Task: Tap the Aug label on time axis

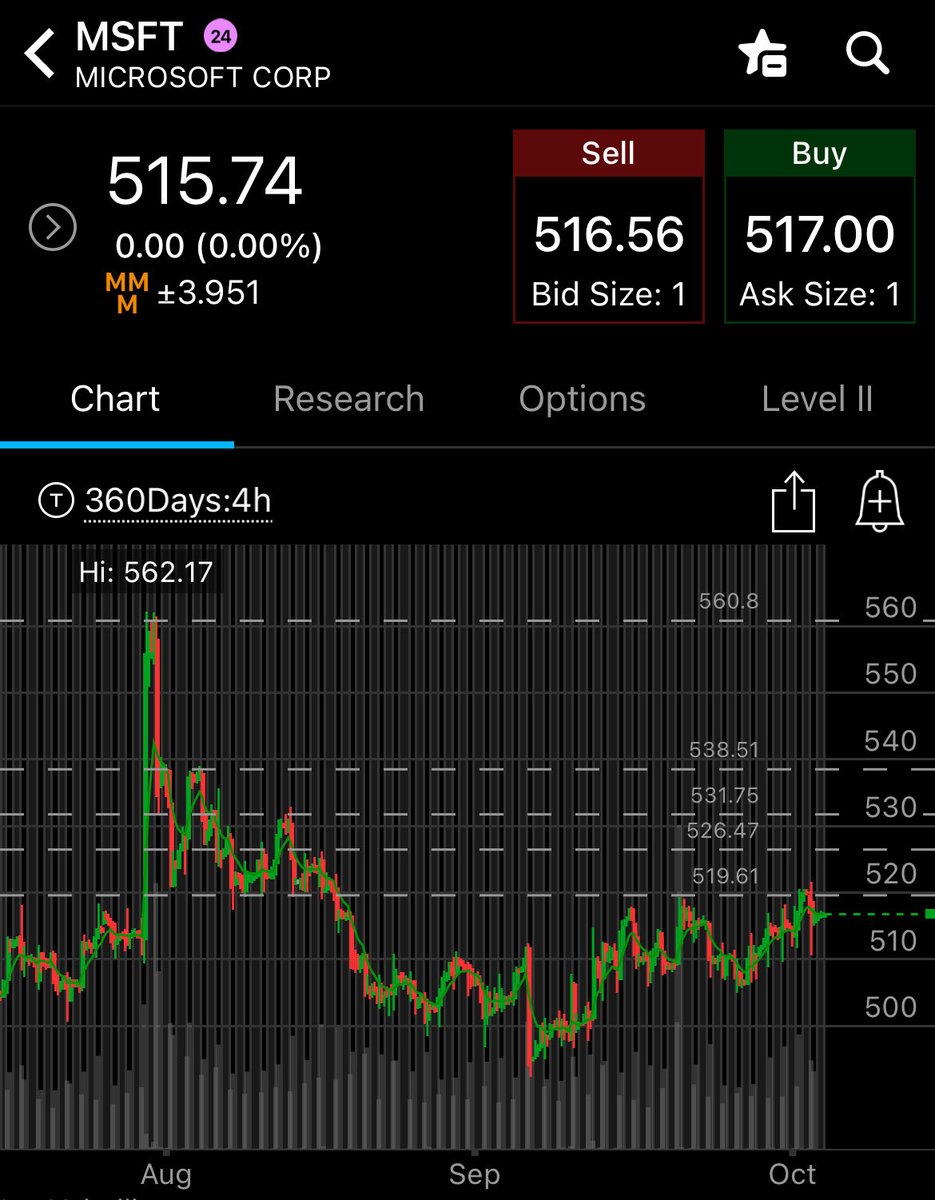Action: point(166,1173)
